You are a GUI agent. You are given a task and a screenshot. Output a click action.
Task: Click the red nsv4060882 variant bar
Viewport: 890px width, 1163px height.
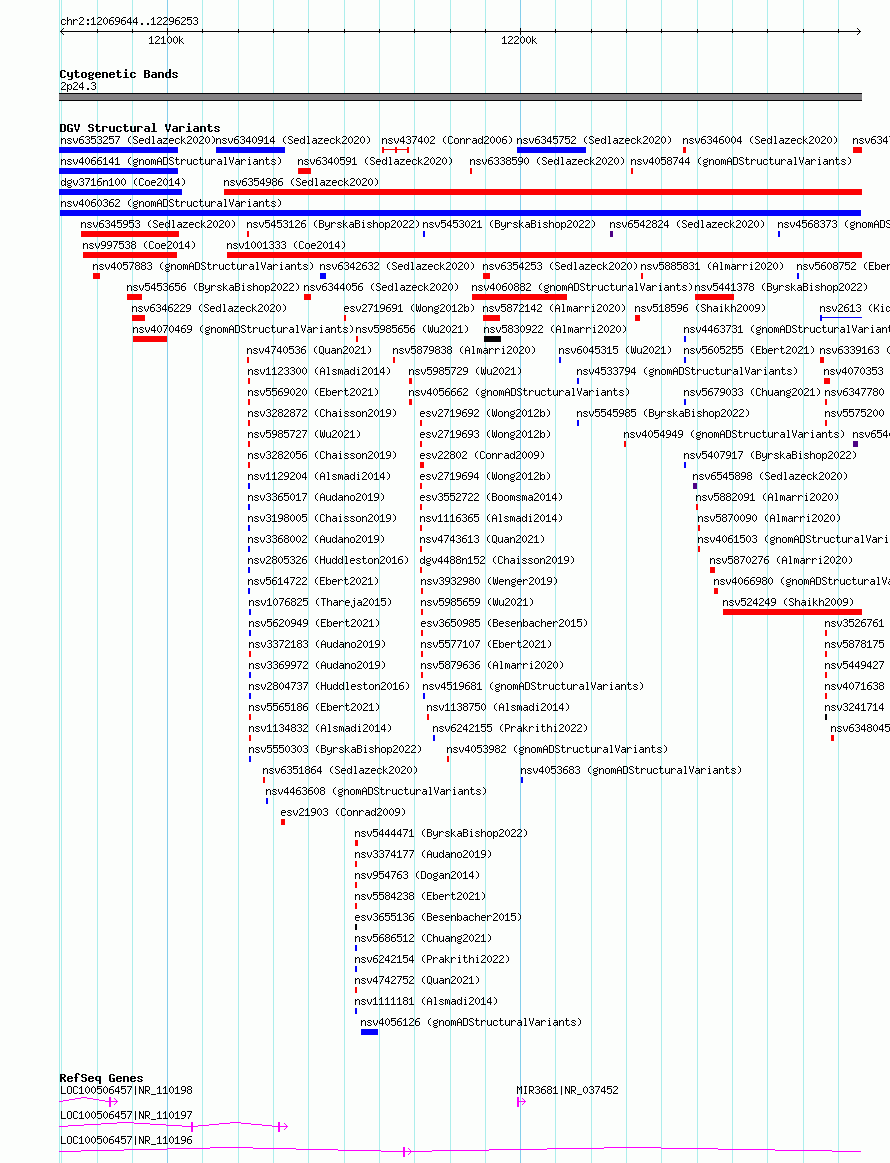[x=519, y=297]
